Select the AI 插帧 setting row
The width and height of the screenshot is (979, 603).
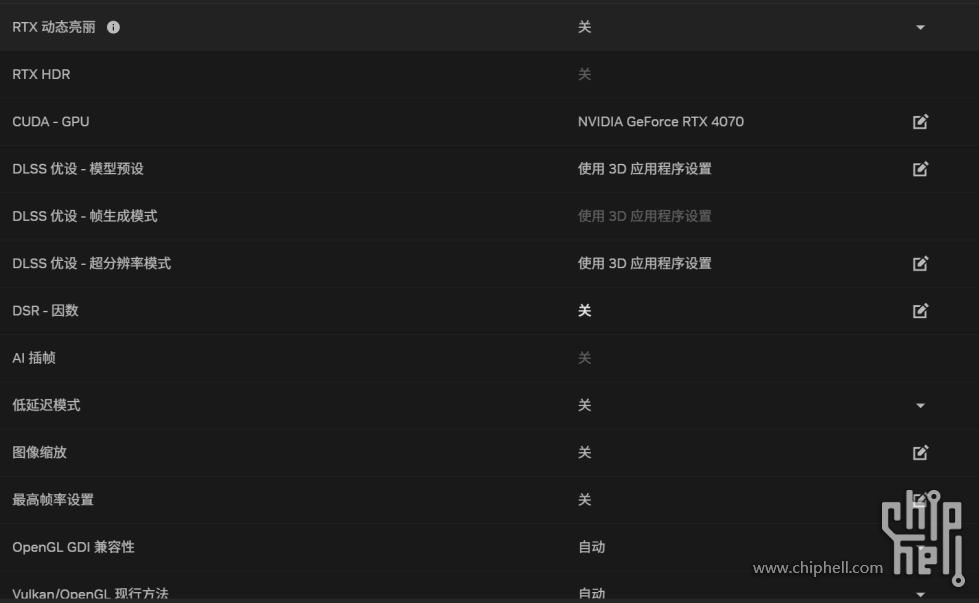pos(33,357)
